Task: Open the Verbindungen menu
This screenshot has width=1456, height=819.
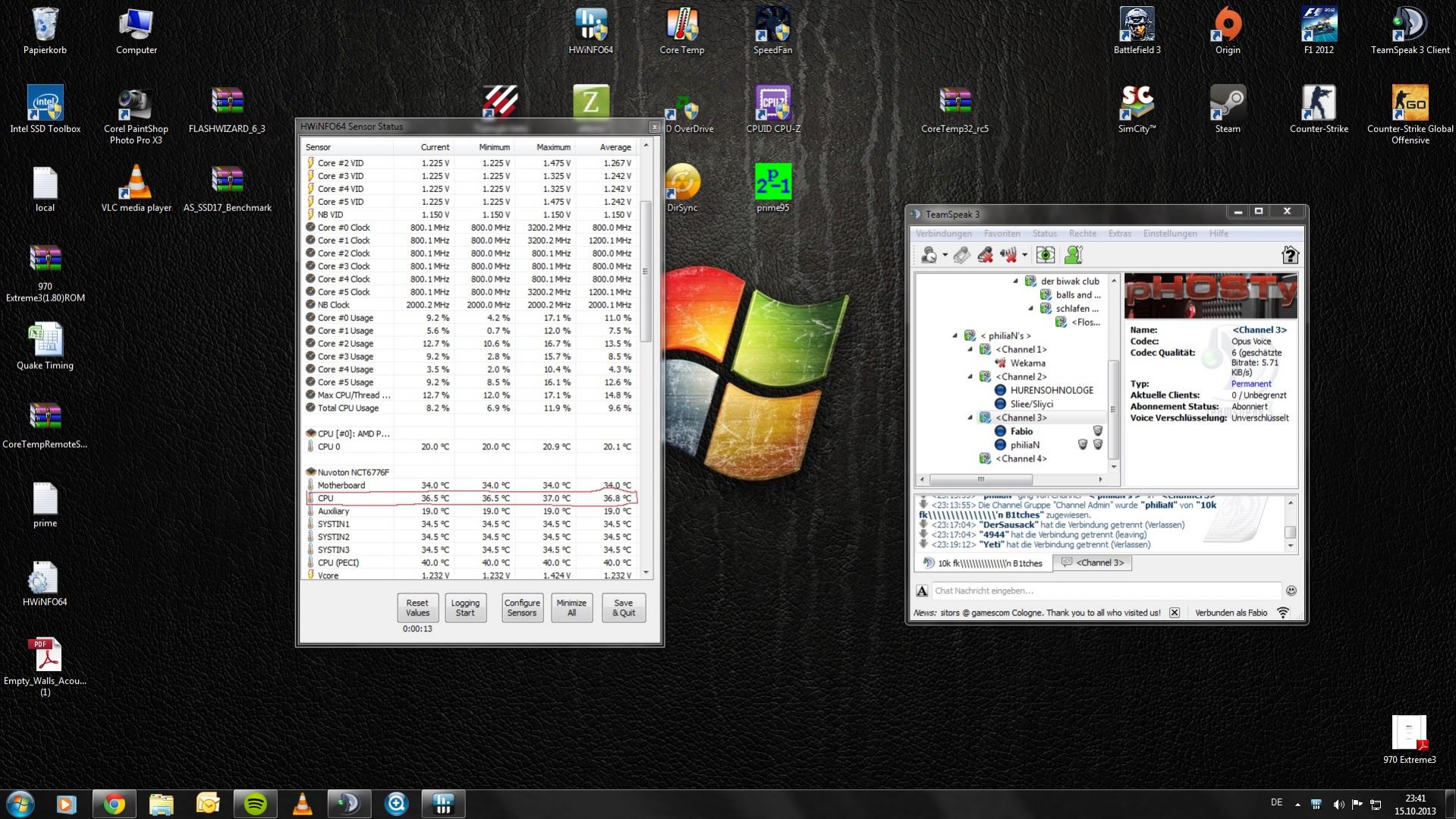Action: pos(943,234)
